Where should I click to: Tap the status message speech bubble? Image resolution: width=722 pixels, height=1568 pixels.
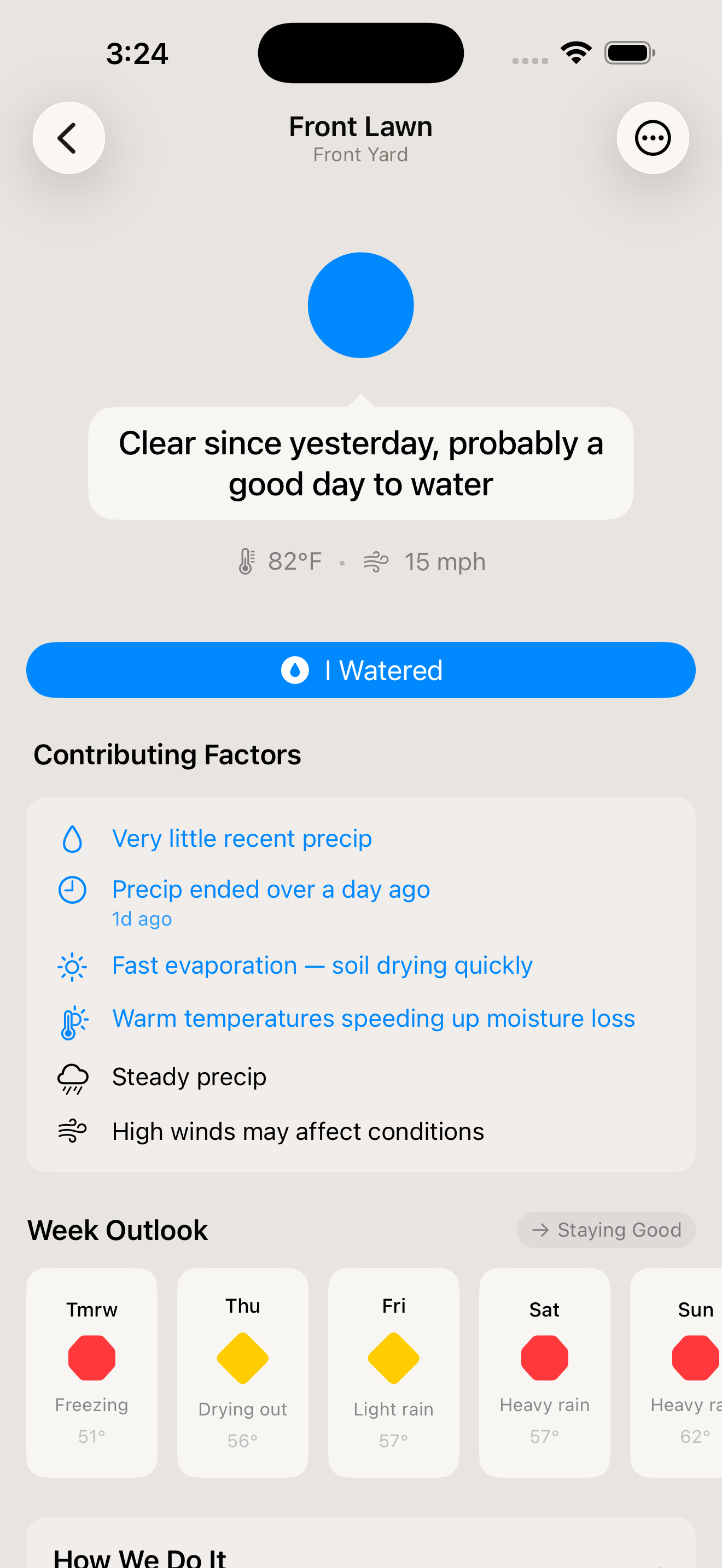coord(360,463)
